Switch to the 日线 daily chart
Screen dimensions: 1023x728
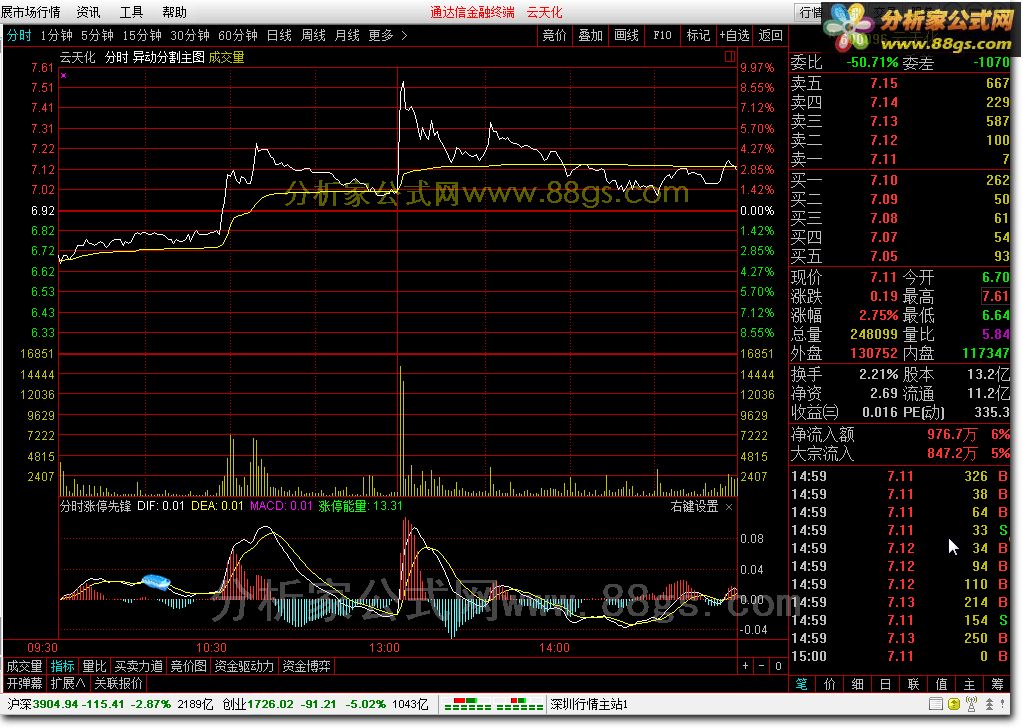click(279, 35)
